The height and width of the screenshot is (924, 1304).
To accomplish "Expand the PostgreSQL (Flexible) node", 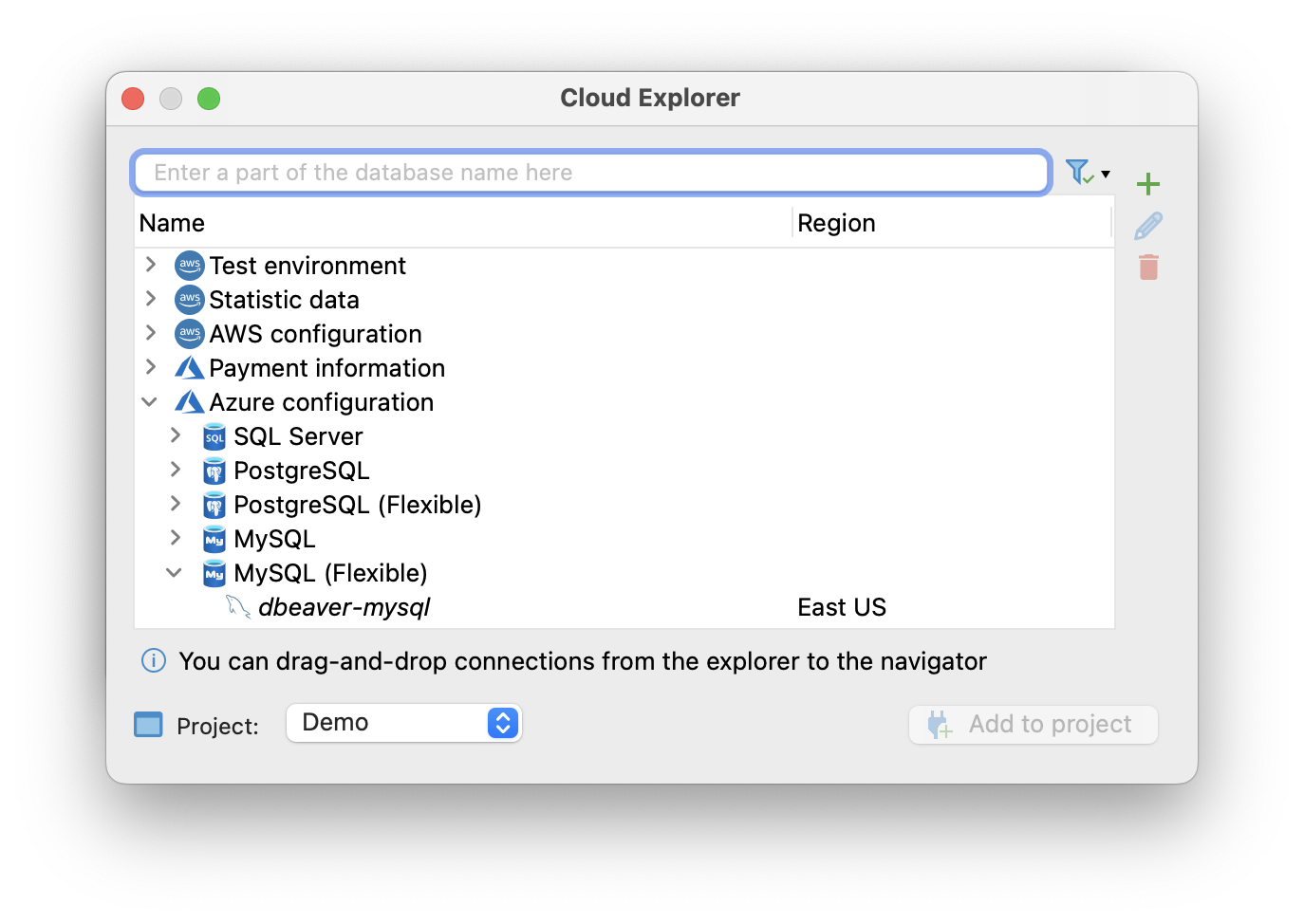I will pyautogui.click(x=176, y=504).
